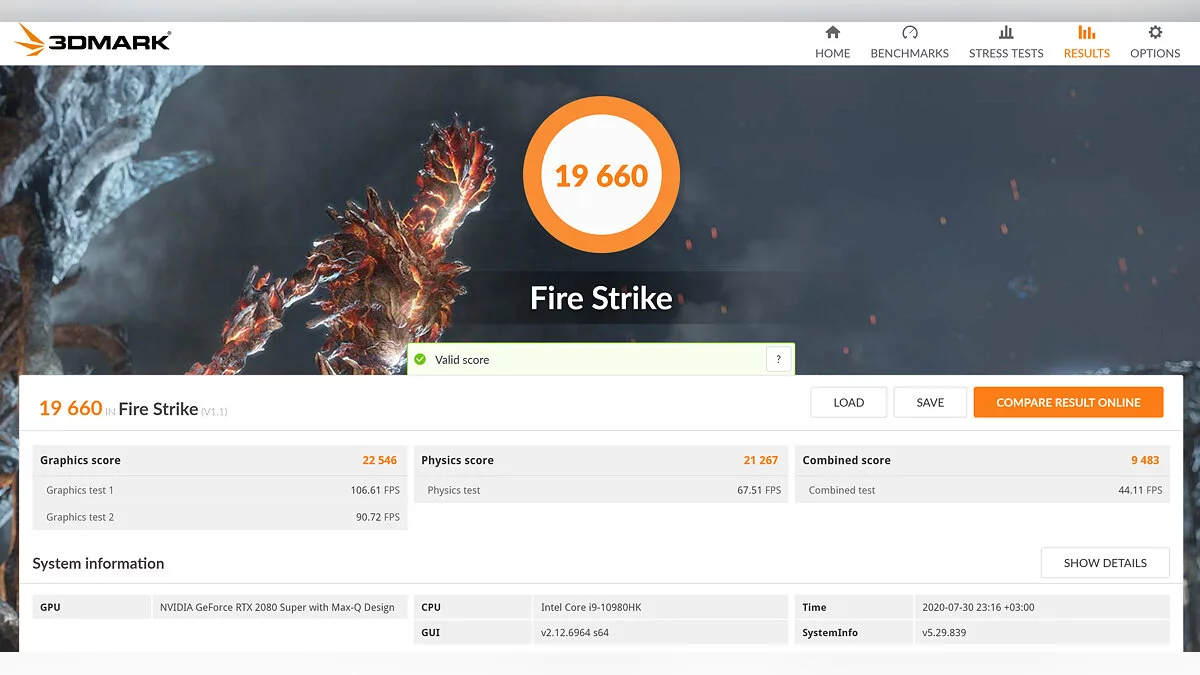Click the Benchmarks gauge icon
Screen dimensions: 1200x675
tap(909, 32)
